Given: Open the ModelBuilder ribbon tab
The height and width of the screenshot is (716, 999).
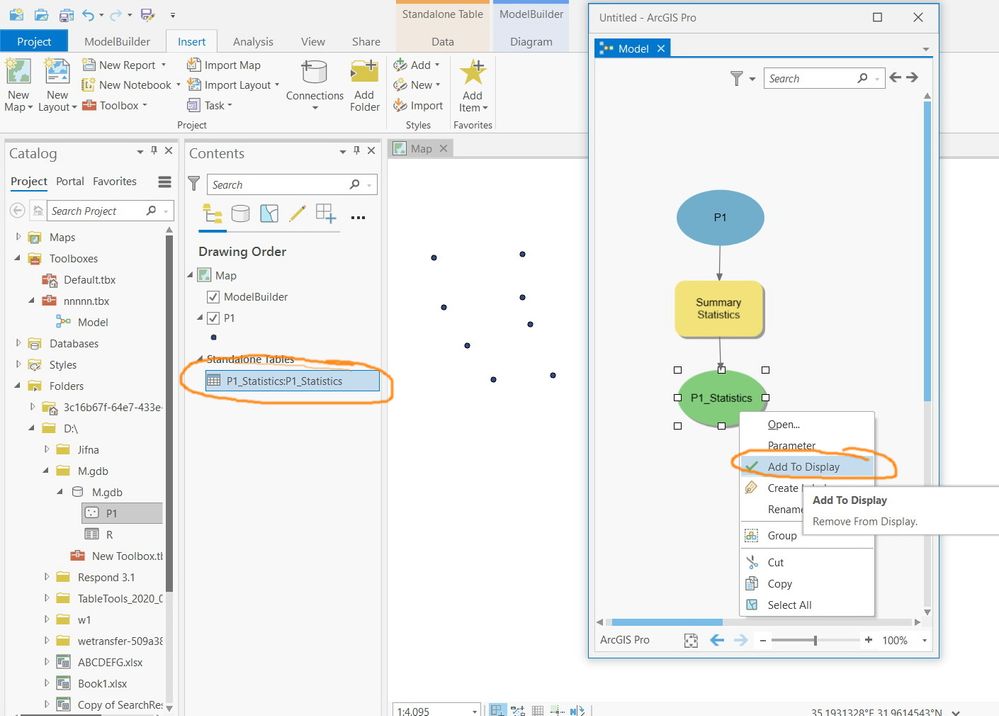Looking at the screenshot, I should pos(117,41).
